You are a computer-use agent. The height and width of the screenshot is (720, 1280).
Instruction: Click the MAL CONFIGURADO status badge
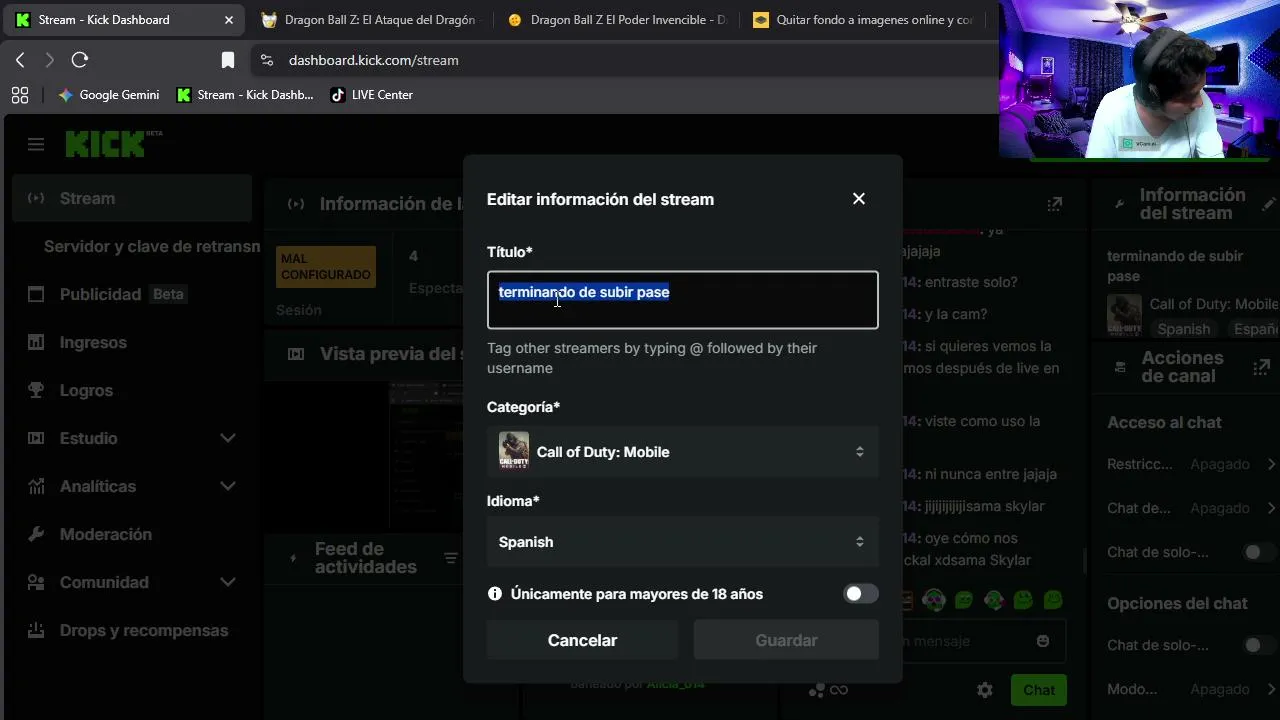tap(326, 267)
